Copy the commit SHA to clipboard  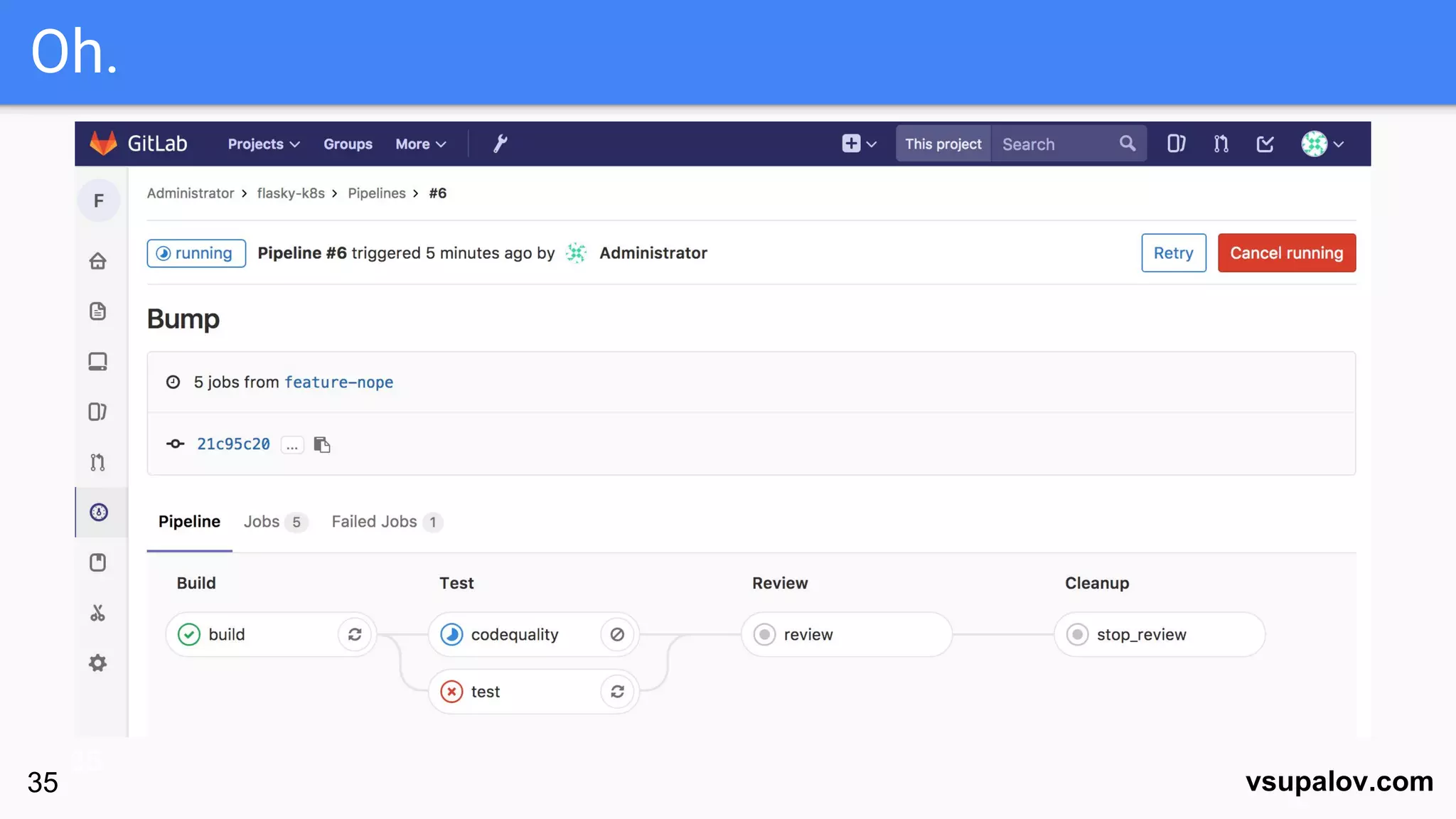(322, 444)
